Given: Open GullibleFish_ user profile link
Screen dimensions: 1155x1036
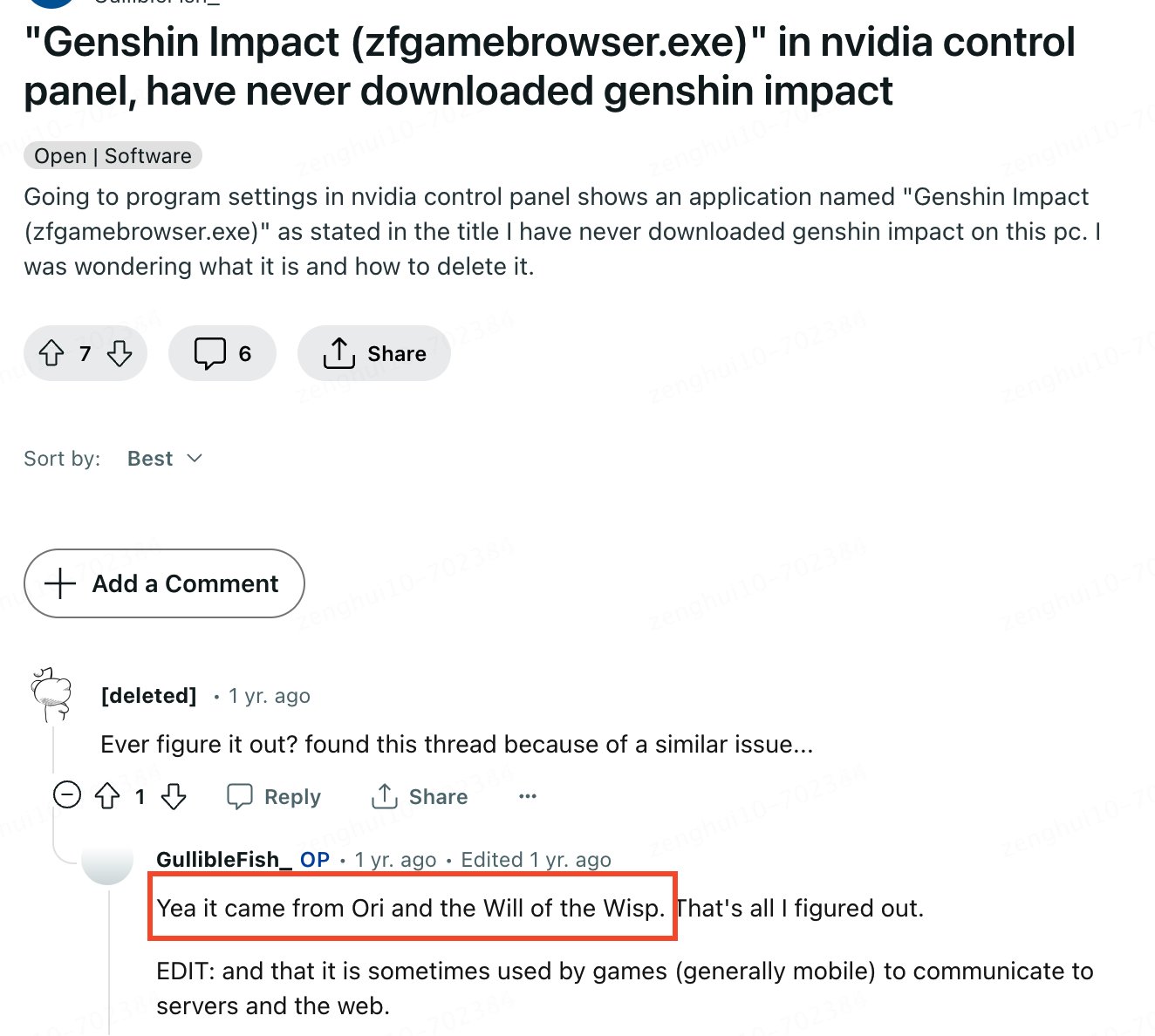Looking at the screenshot, I should click(224, 860).
